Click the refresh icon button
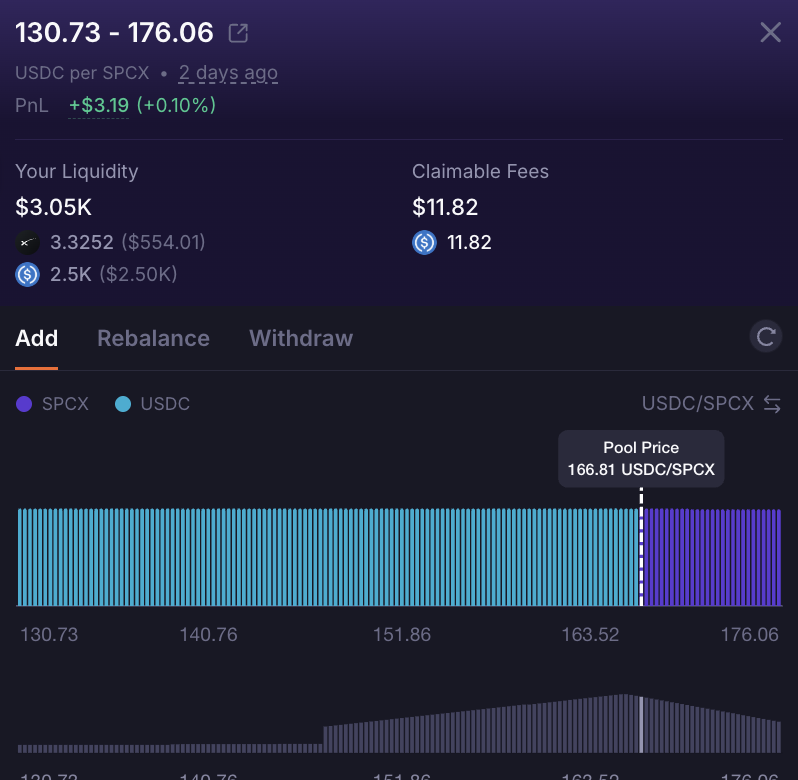Image resolution: width=798 pixels, height=780 pixels. click(x=765, y=336)
